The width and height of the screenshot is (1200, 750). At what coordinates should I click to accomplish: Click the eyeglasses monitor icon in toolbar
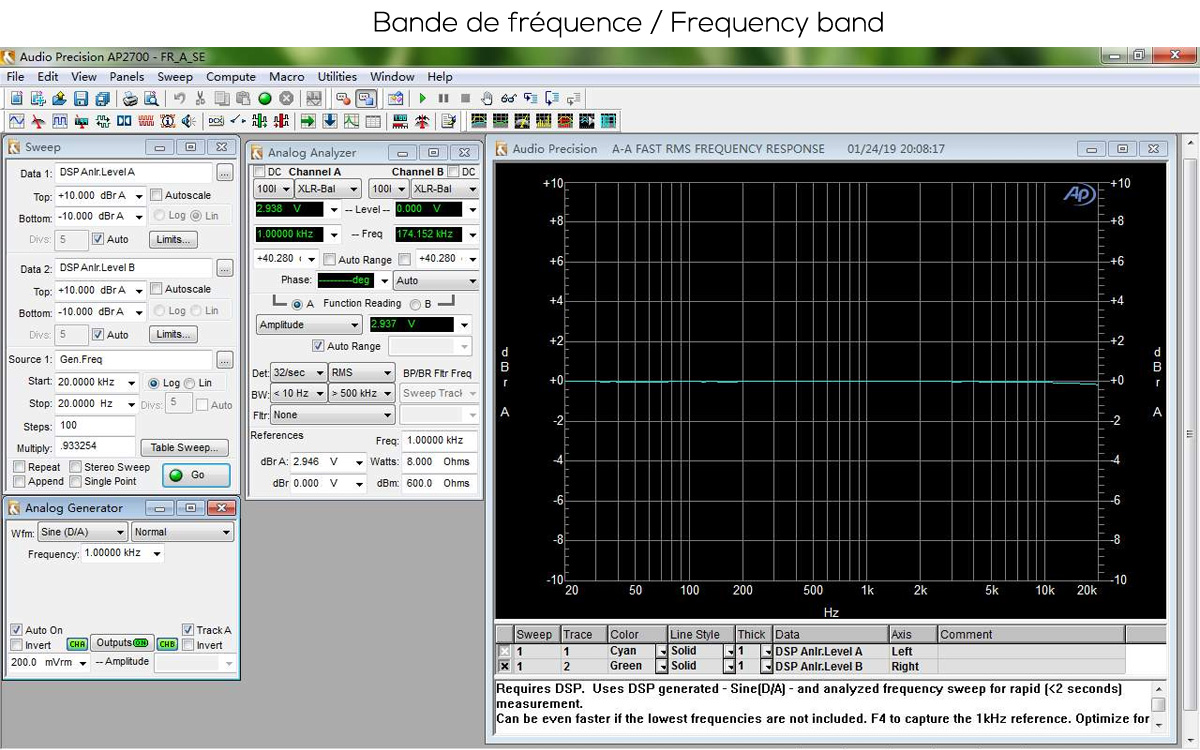508,97
